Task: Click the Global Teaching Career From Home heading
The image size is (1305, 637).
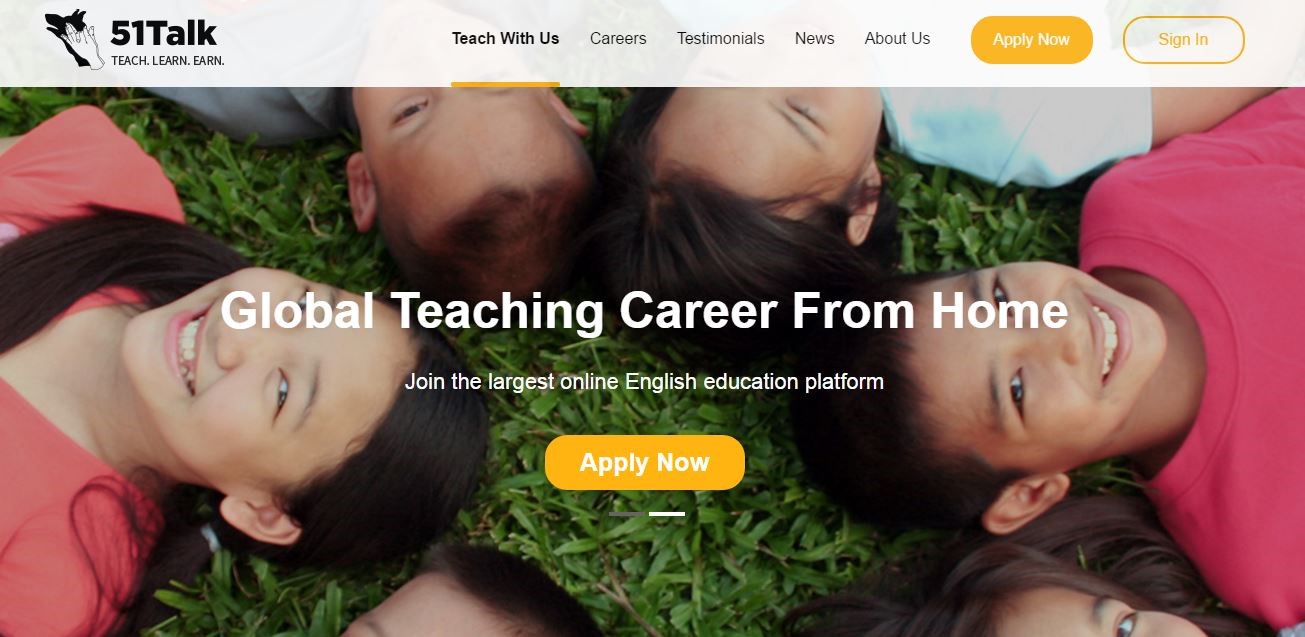Action: (x=644, y=311)
